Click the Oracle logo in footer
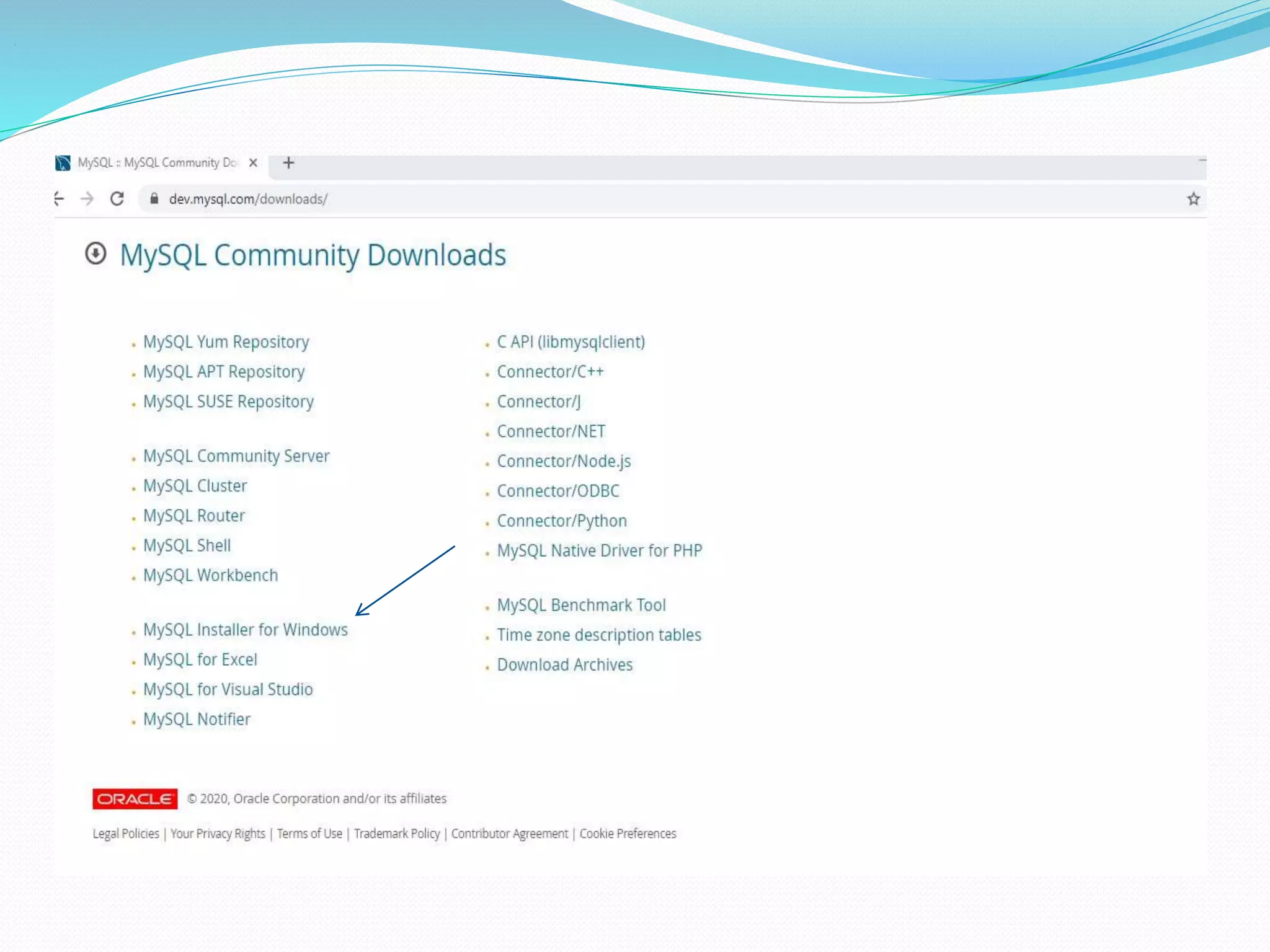1270x952 pixels. [135, 799]
